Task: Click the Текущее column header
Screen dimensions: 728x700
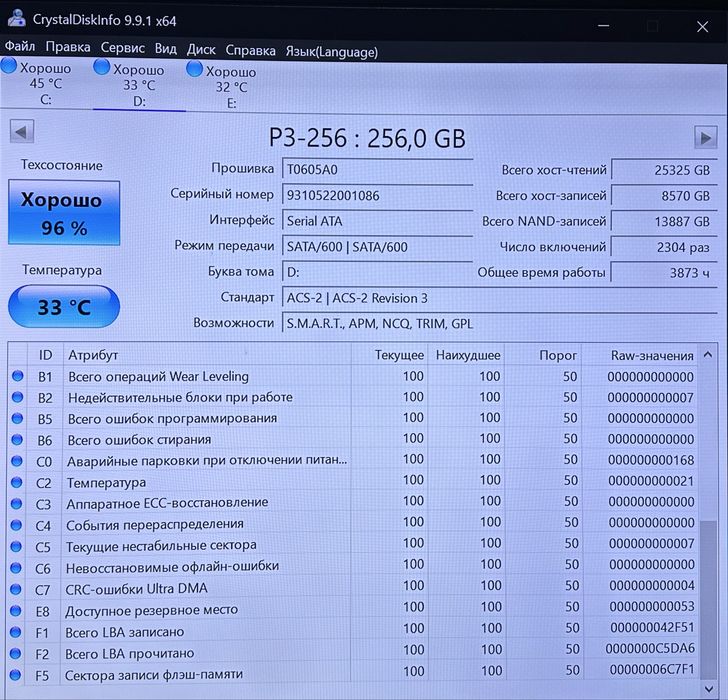Action: 389,355
